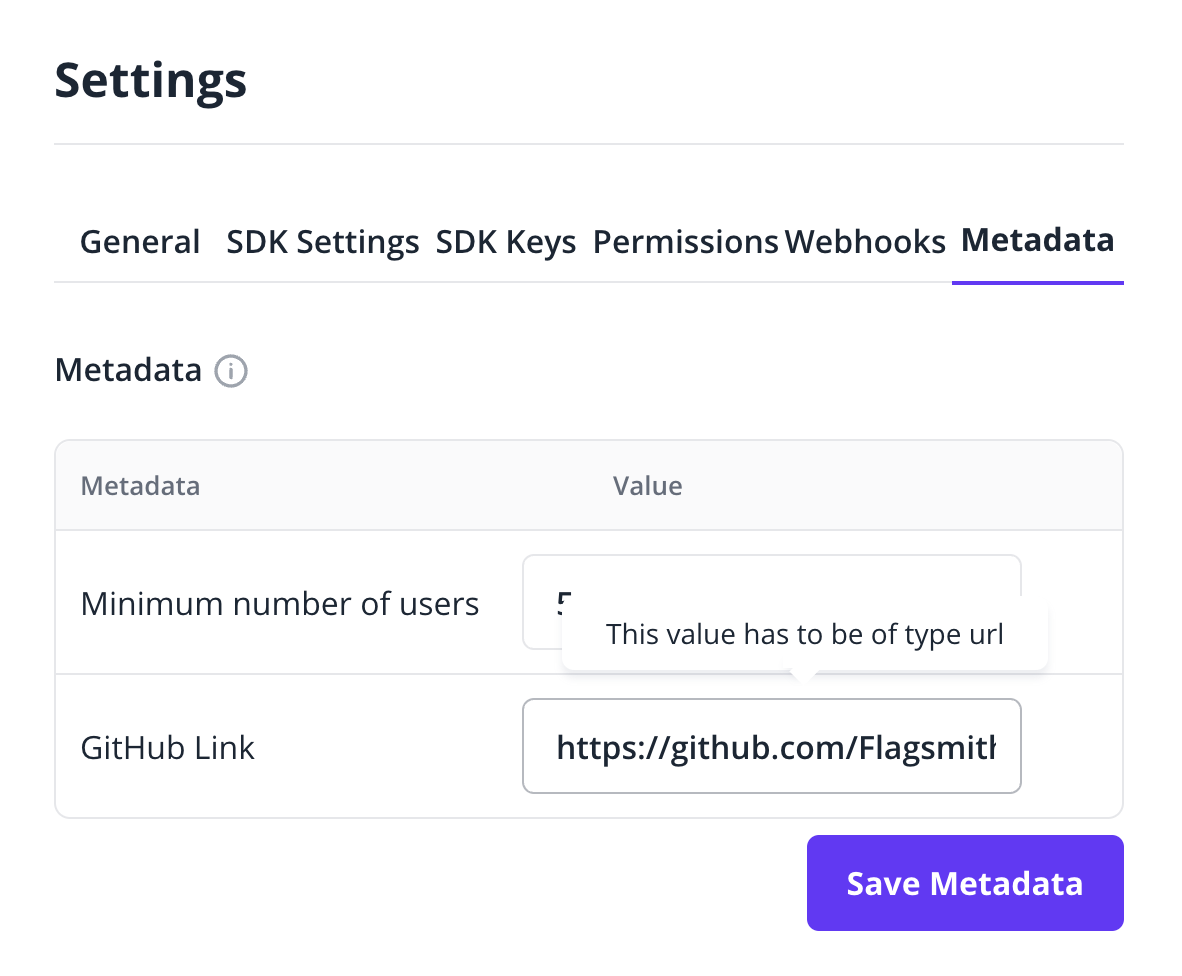Screen dimensions: 1182x976
Task: Focus the GitHub Link URL input field
Action: point(772,746)
